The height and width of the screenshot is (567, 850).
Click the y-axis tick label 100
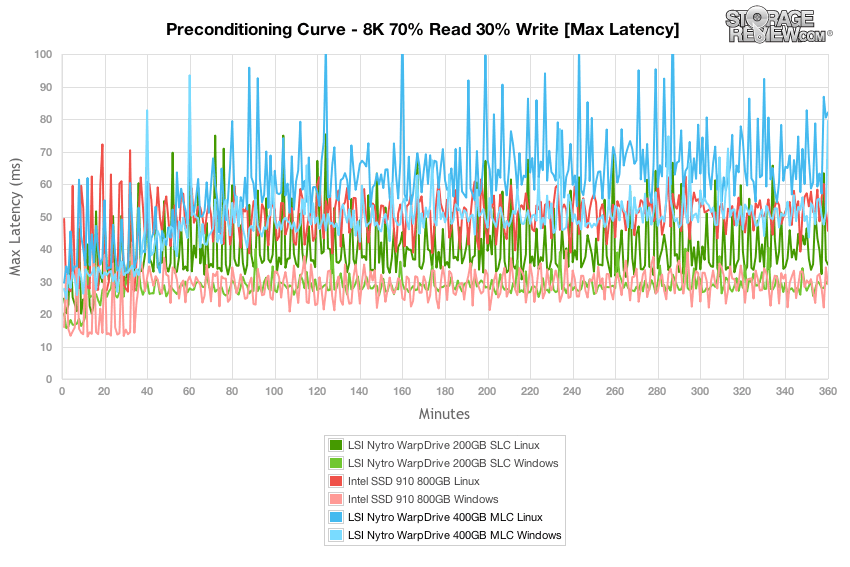(43, 54)
